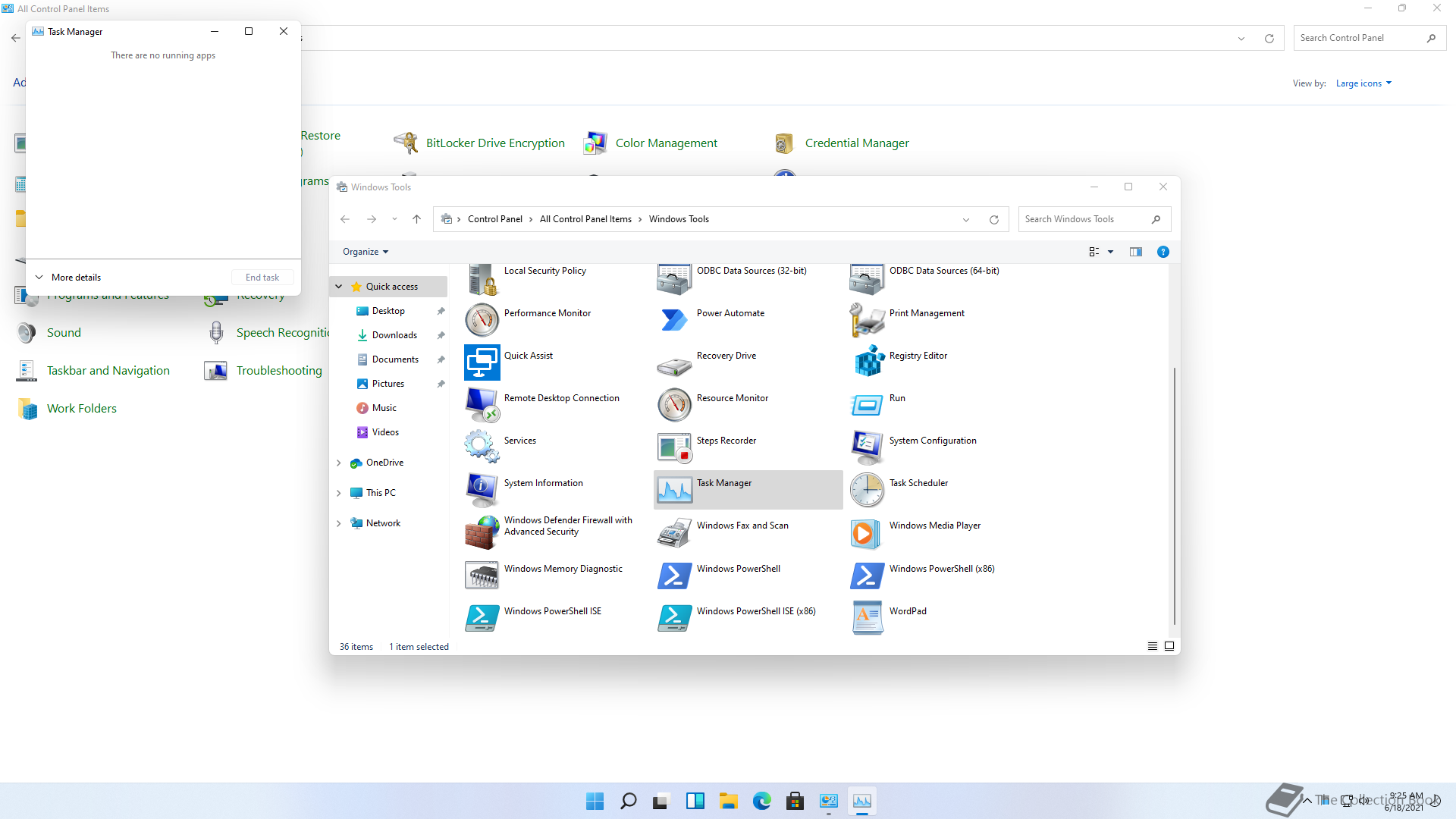Open the Resource Monitor icon
Viewport: 1456px width, 819px height.
(675, 405)
